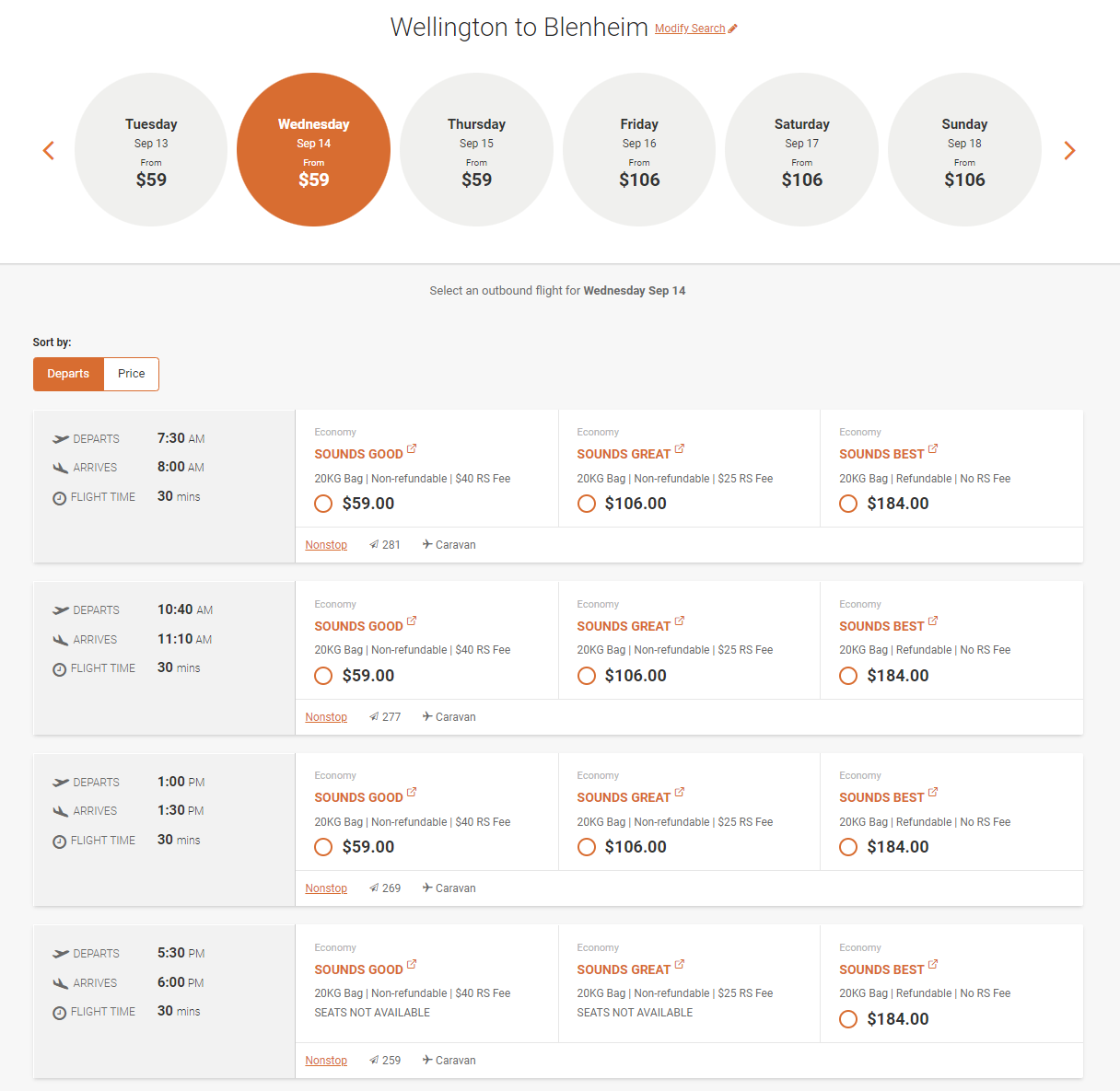The image size is (1120, 1091).
Task: Open the SOUNDS GREAT external link icon on the 1:00 PM flight
Action: [x=678, y=791]
